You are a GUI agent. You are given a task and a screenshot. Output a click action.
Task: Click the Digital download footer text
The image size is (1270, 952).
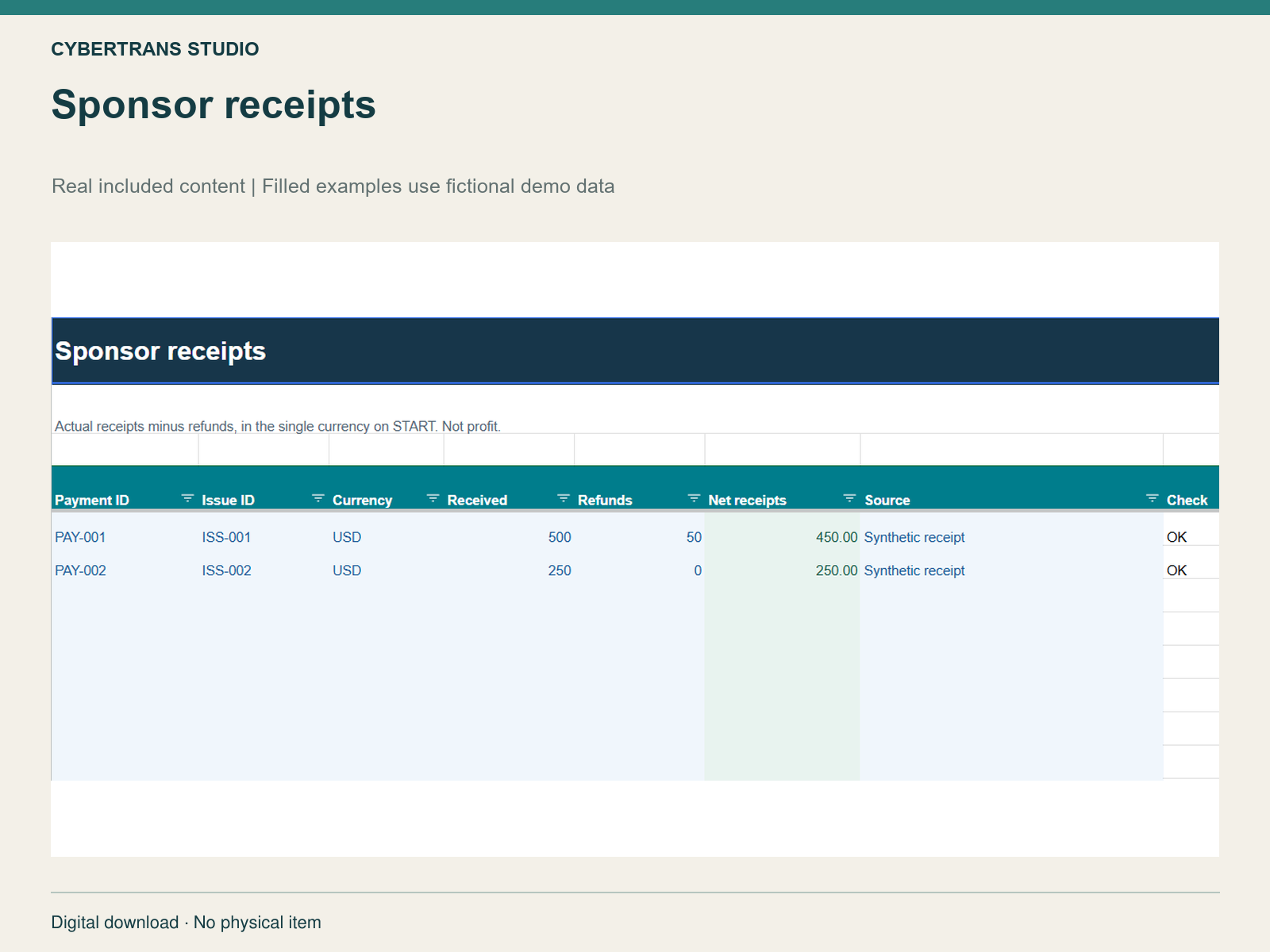click(187, 923)
